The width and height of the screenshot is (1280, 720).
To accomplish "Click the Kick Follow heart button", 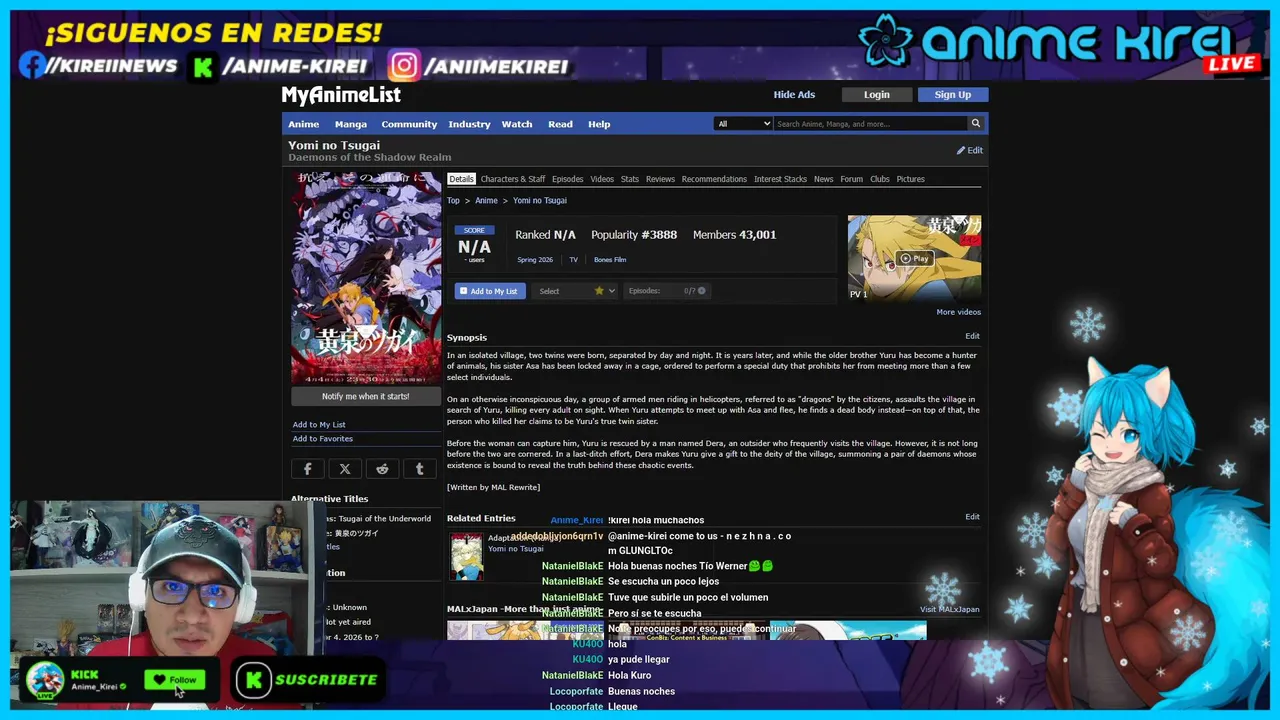I will [x=174, y=680].
